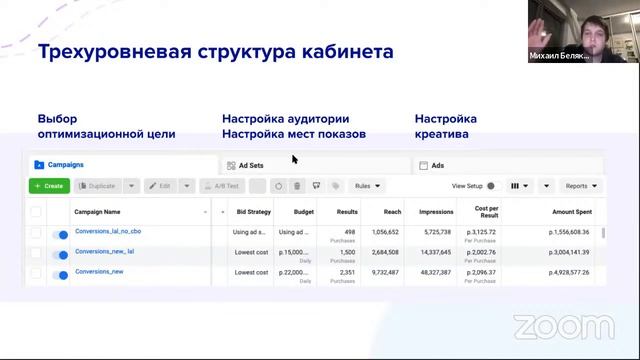Click the tag label icon
This screenshot has height=360, width=640.
336,186
